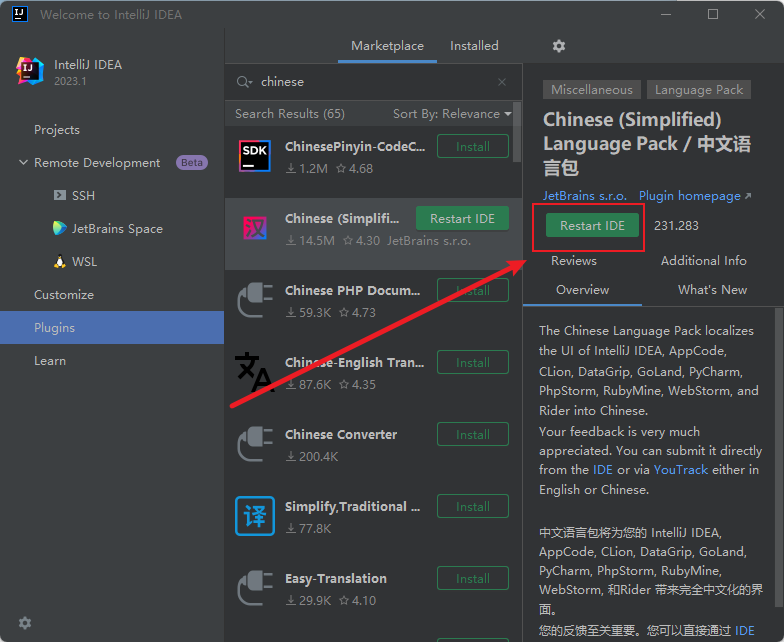Click the Language Pack tag
The height and width of the screenshot is (642, 784).
point(698,90)
